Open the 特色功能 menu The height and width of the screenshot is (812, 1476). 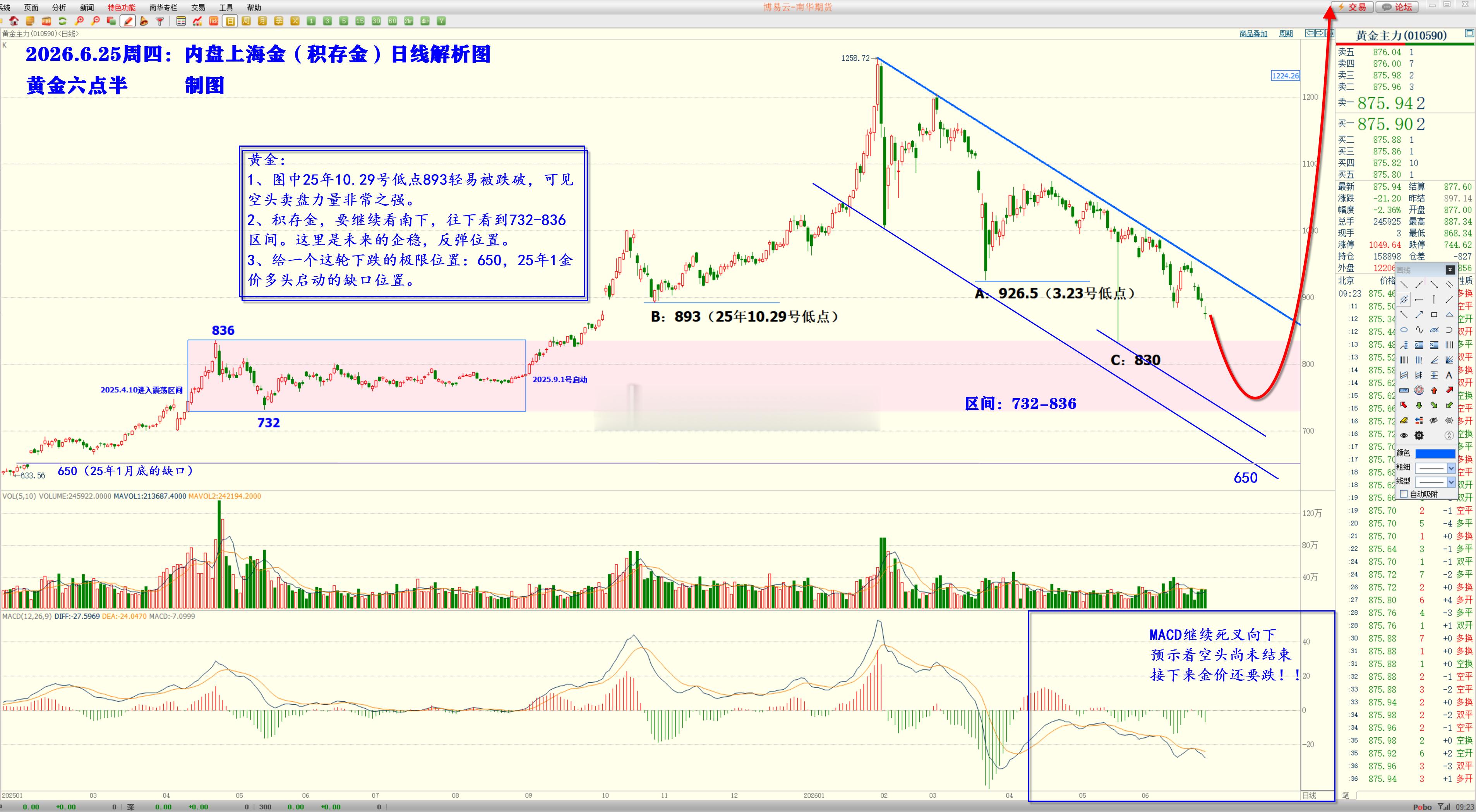tap(122, 7)
